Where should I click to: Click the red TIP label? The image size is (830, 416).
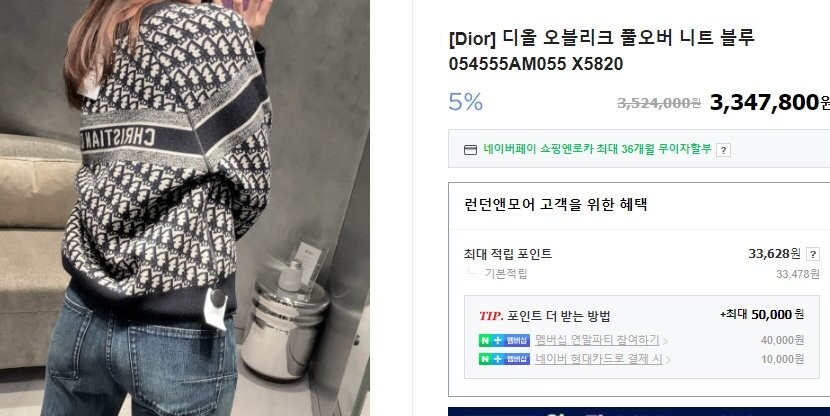coord(491,316)
